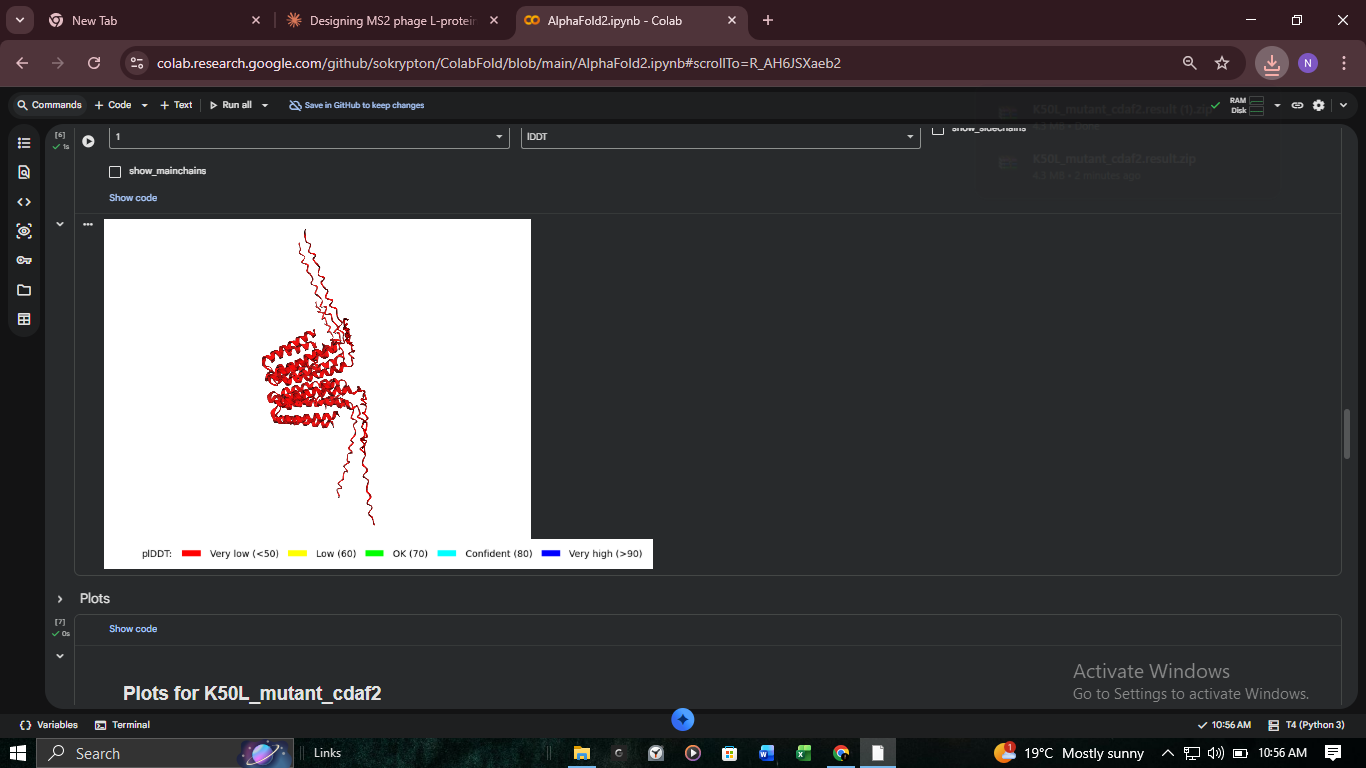Bookmark this page with star icon
The width and height of the screenshot is (1366, 768).
pos(1222,63)
